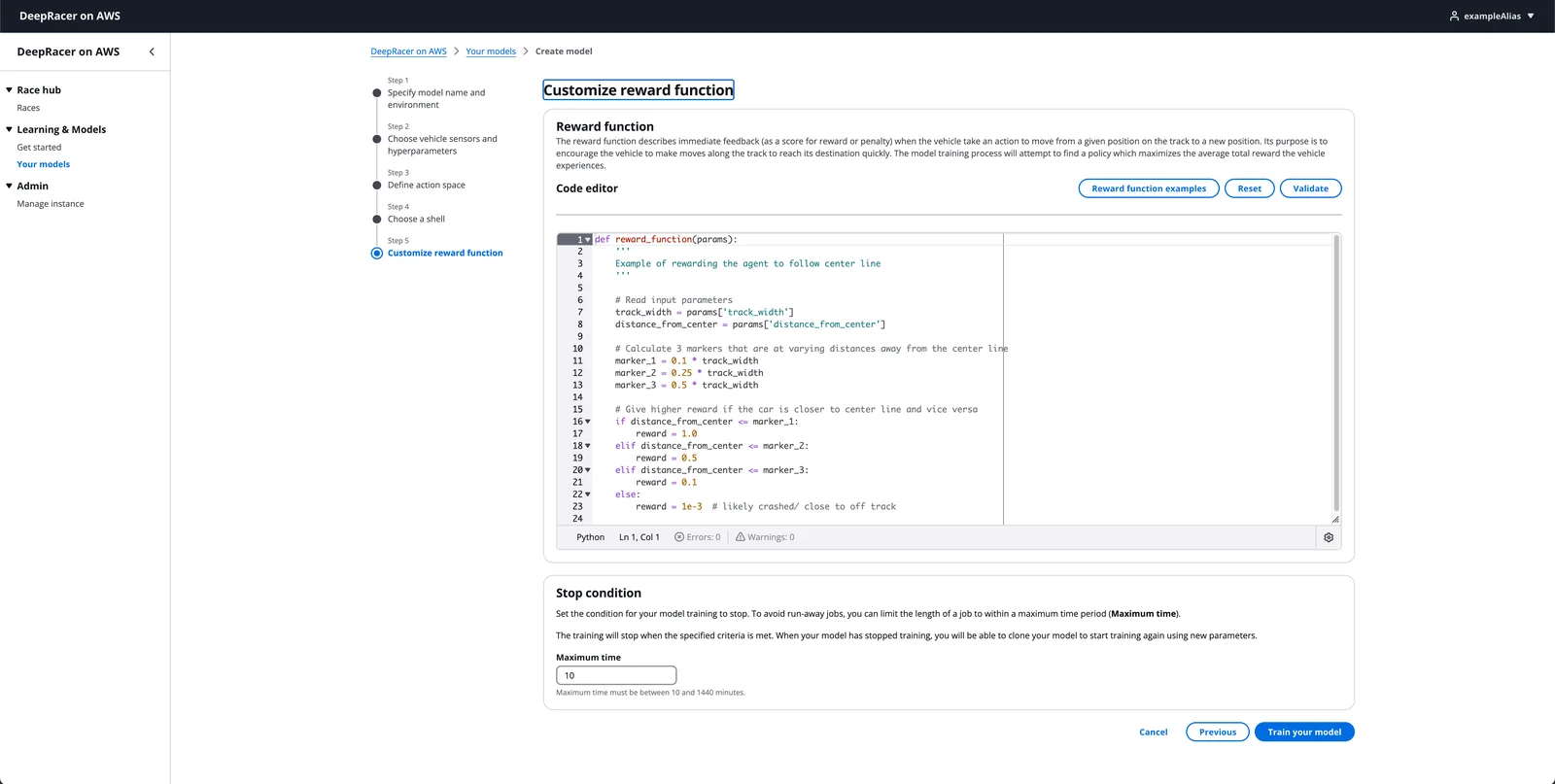Open Manage instance under Admin
Image resolution: width=1555 pixels, height=784 pixels.
tap(51, 204)
